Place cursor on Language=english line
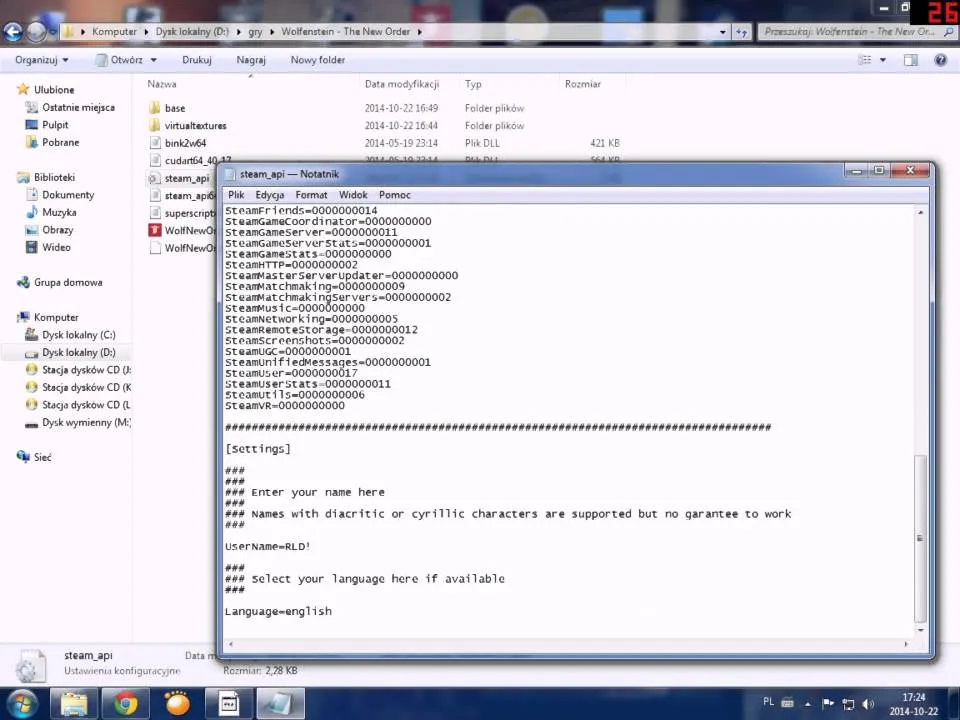This screenshot has height=720, width=960. pos(279,611)
